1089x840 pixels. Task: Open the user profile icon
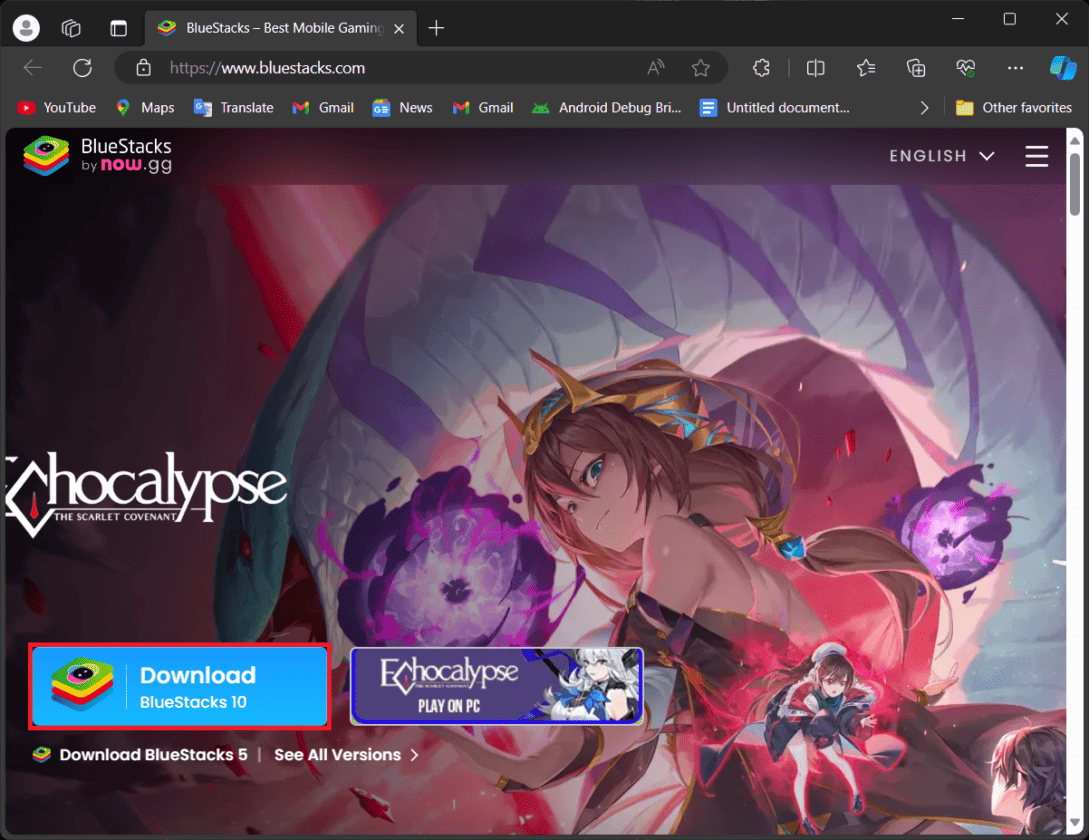coord(26,28)
